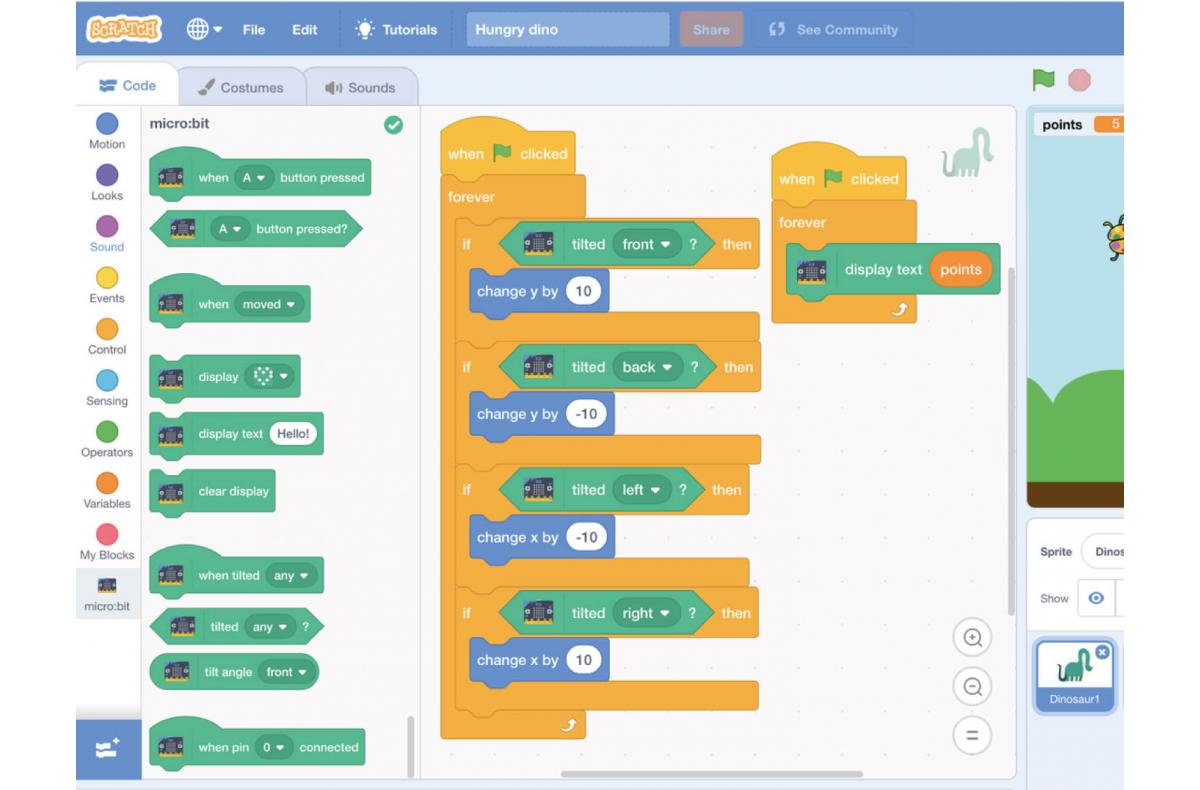This screenshot has width=1200, height=790.
Task: Open the 'when moved' block dropdown
Action: coord(269,304)
